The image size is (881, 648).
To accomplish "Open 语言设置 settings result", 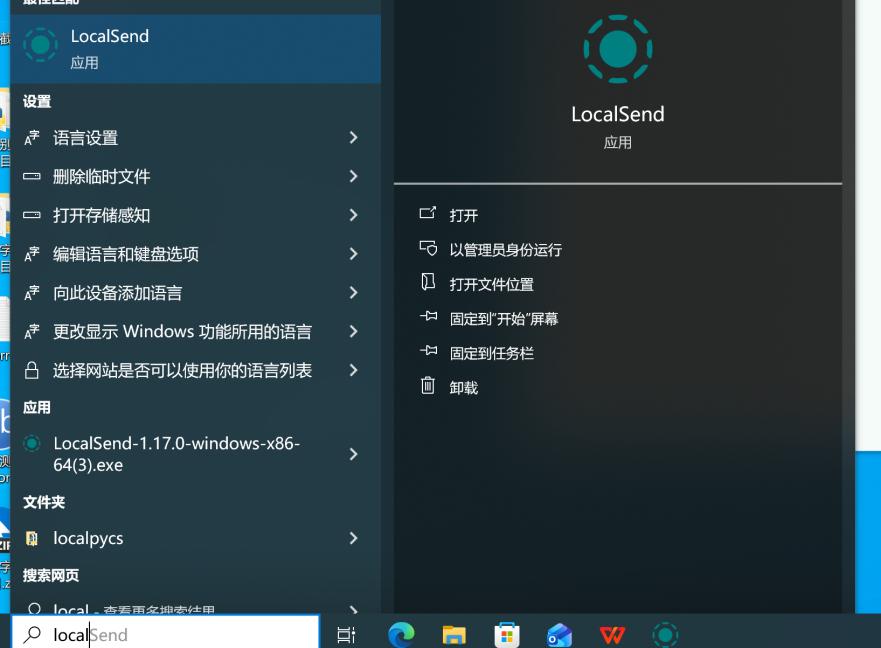I will (x=196, y=138).
